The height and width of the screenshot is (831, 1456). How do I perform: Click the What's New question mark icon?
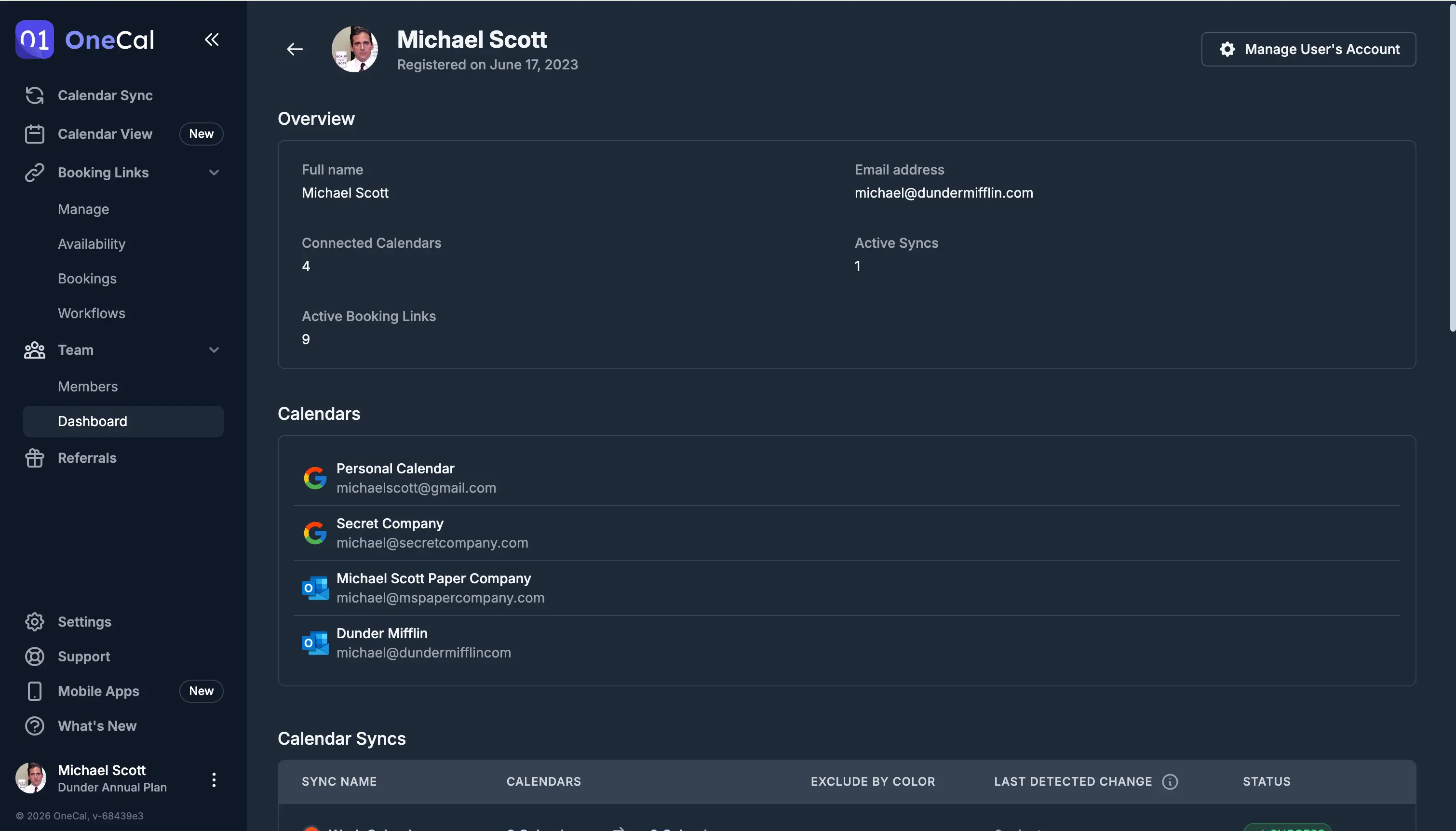coord(34,726)
